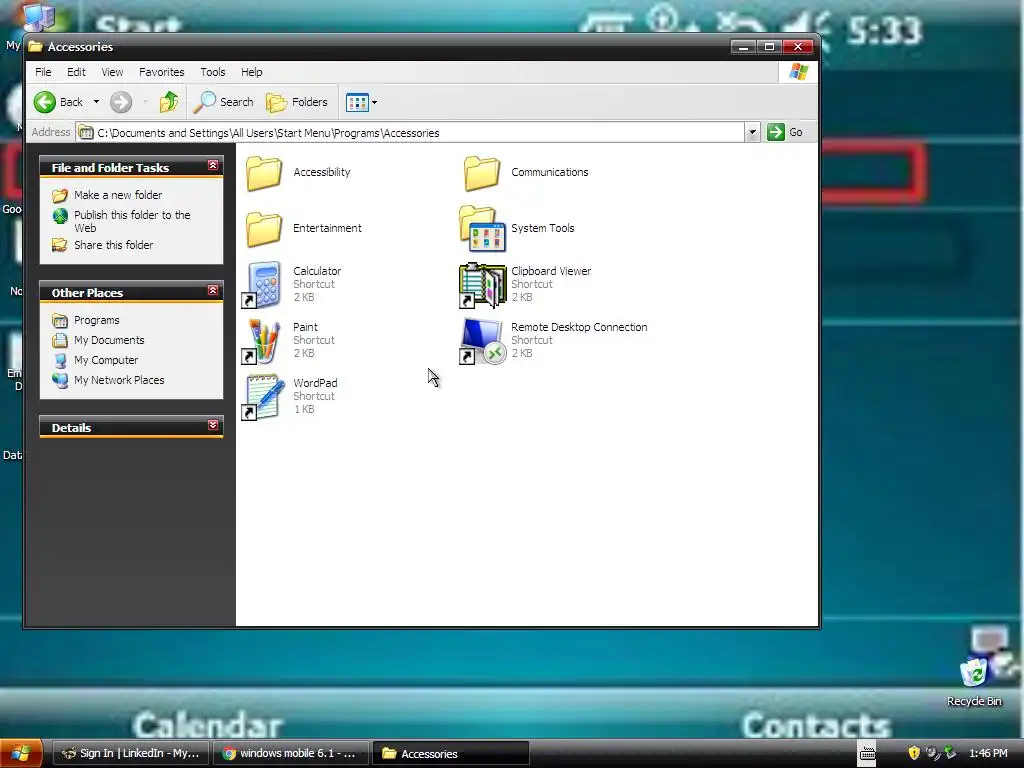
Task: Click the security shield tray icon
Action: tap(914, 753)
